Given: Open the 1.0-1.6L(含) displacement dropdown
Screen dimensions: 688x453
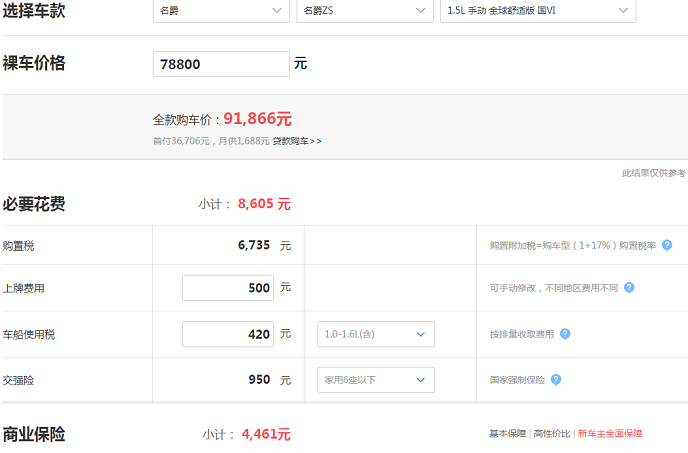Looking at the screenshot, I should click(376, 334).
